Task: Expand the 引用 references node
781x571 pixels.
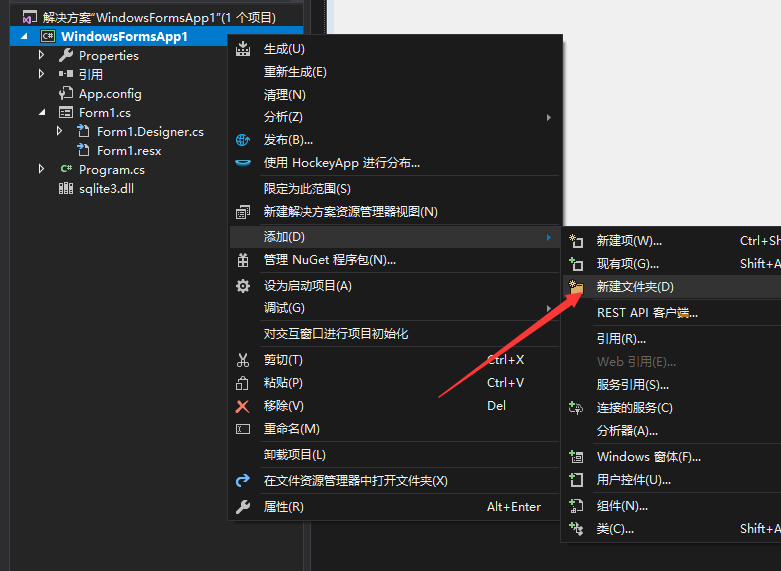Action: click(x=41, y=74)
